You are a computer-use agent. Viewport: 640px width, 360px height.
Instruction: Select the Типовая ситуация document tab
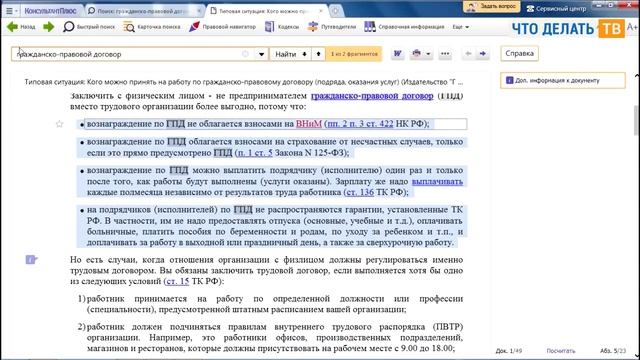pyautogui.click(x=263, y=11)
